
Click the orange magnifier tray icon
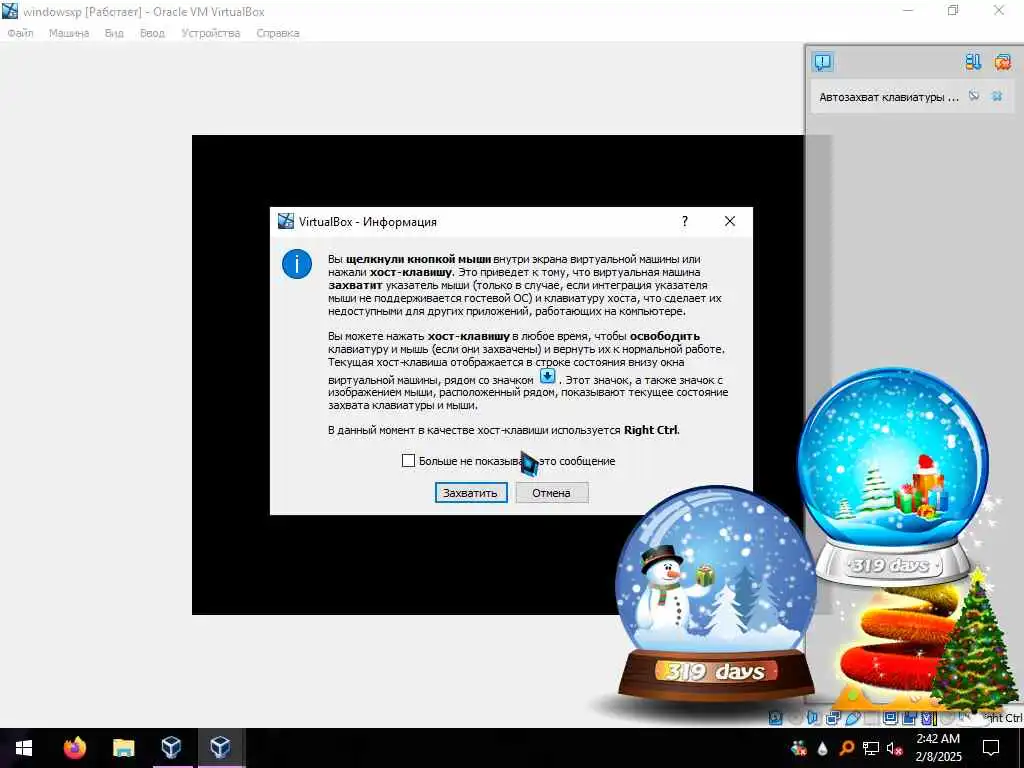[x=846, y=748]
